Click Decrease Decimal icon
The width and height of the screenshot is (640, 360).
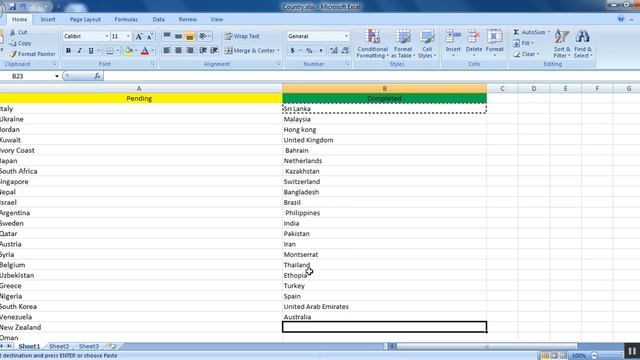tap(345, 51)
